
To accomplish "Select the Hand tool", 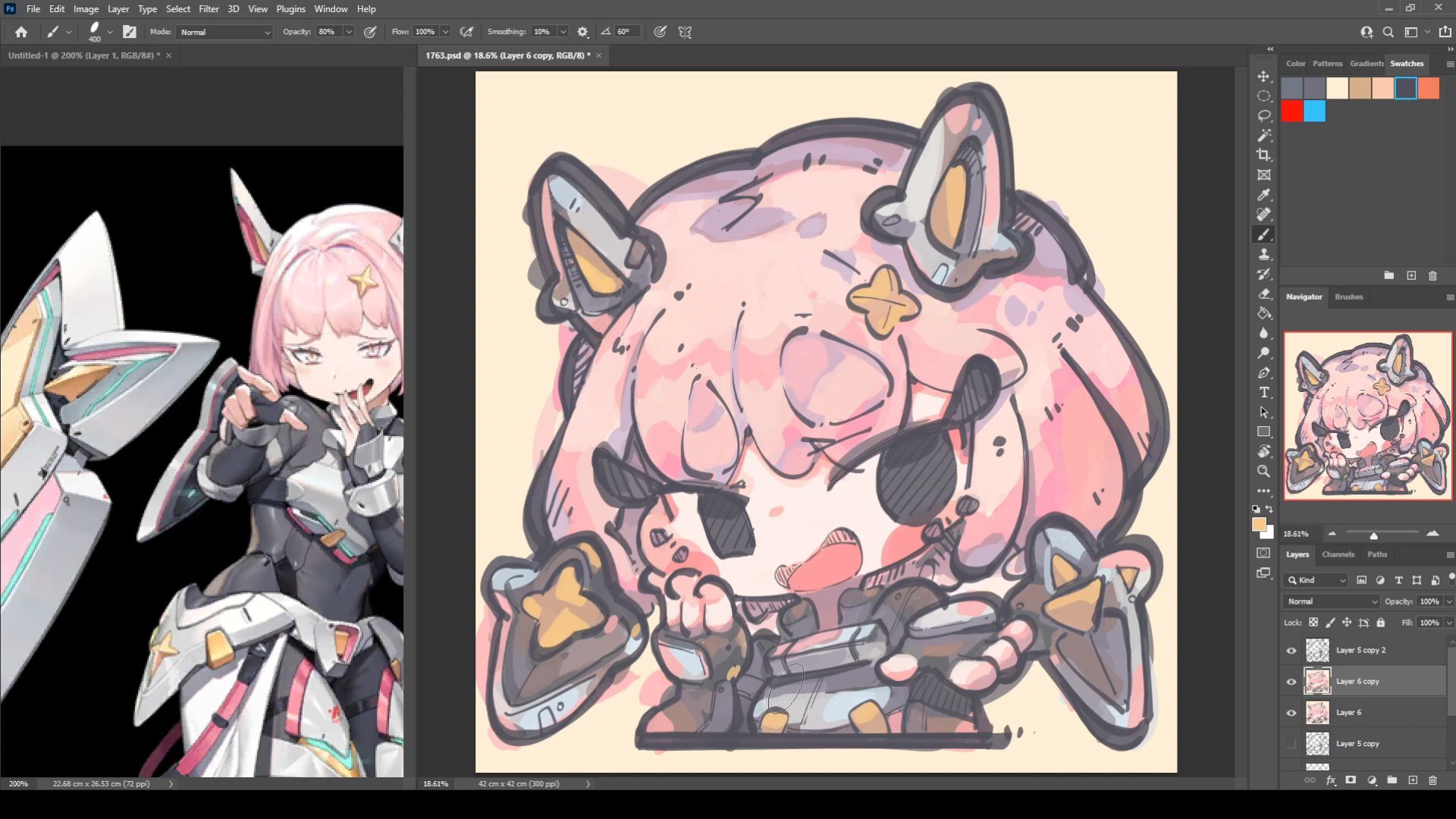I will click(1263, 451).
